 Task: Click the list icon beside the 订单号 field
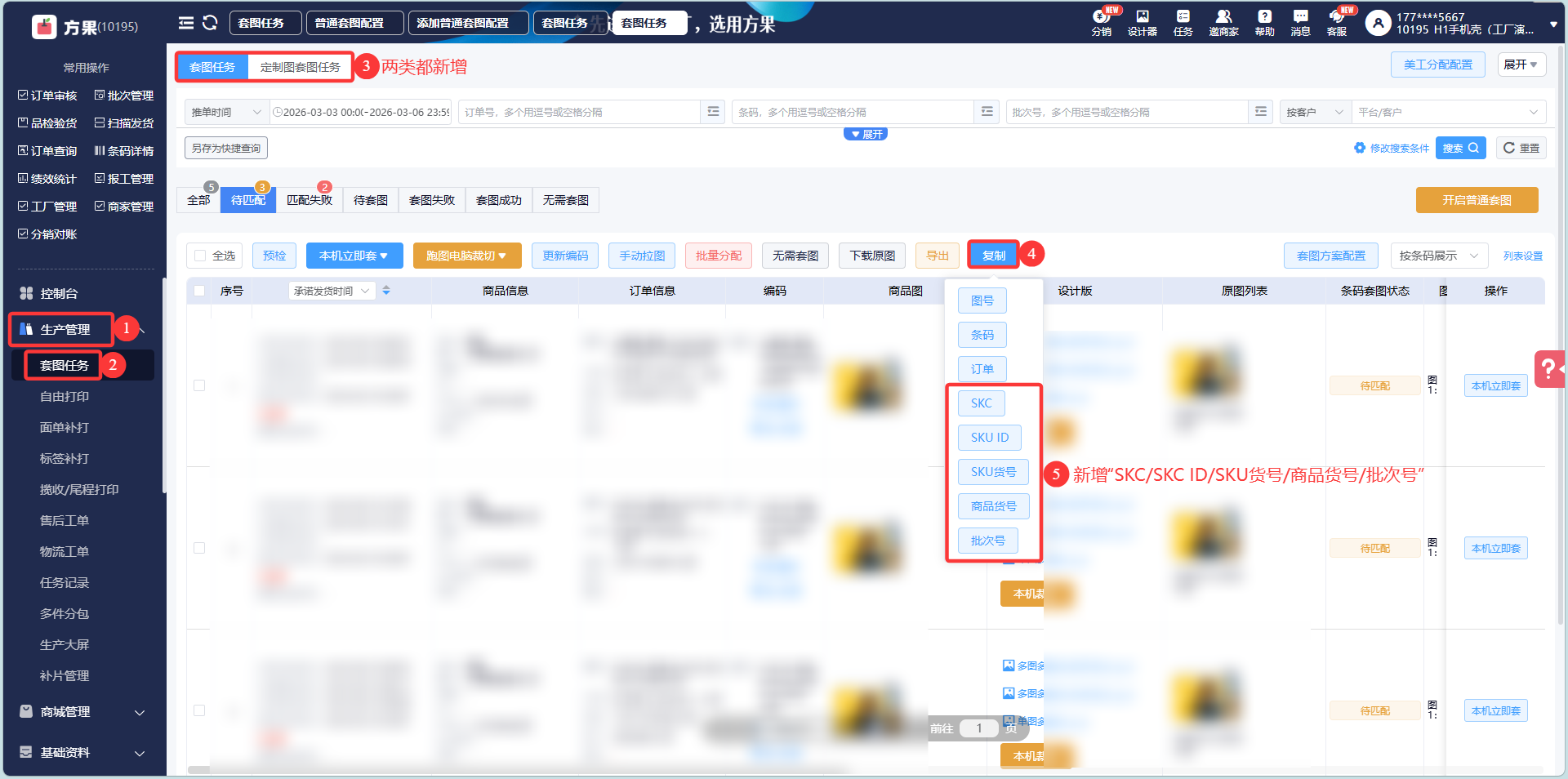(x=713, y=112)
